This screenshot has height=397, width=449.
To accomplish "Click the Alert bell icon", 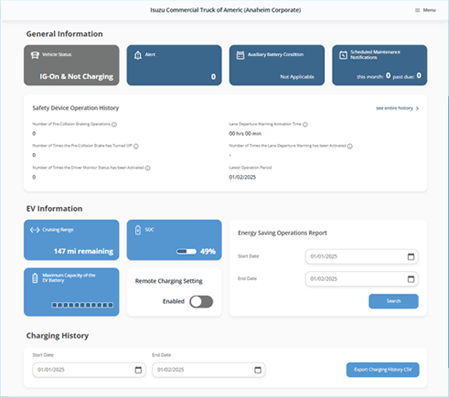I will coord(138,55).
